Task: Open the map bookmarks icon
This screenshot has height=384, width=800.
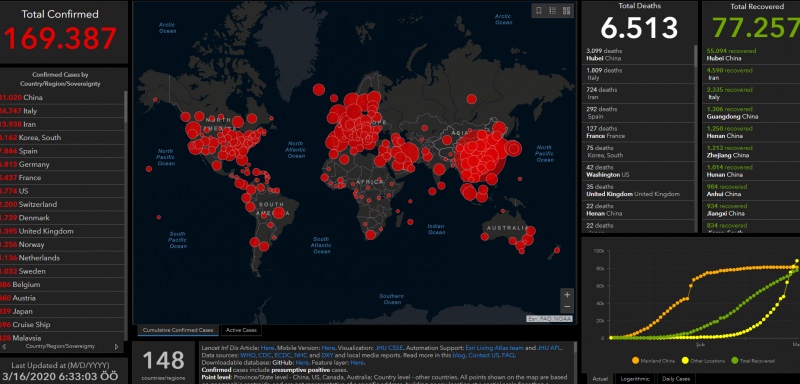Action: [x=539, y=10]
